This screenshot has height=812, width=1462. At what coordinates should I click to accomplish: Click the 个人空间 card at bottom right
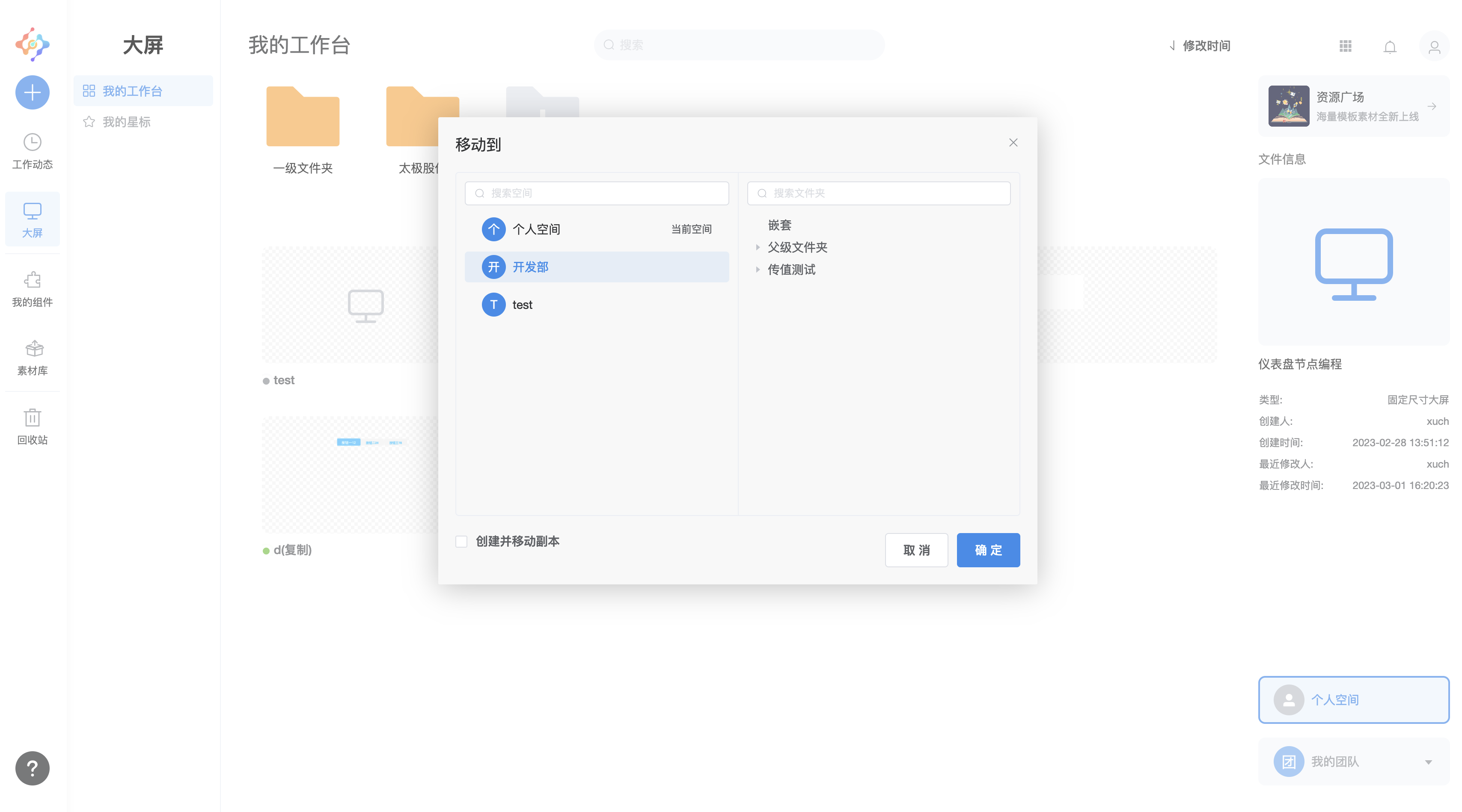click(1353, 699)
